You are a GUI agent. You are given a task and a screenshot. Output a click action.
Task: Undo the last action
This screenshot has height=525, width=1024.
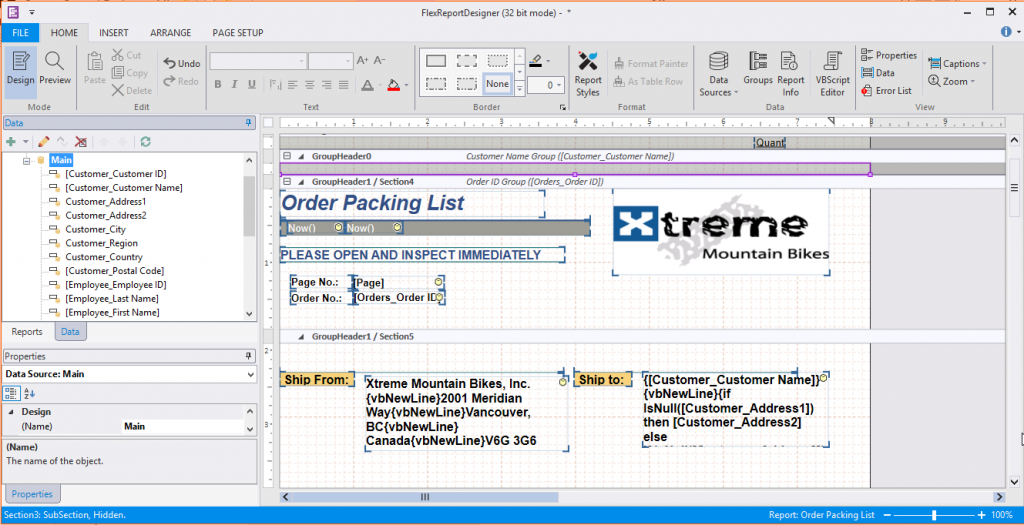(x=182, y=63)
